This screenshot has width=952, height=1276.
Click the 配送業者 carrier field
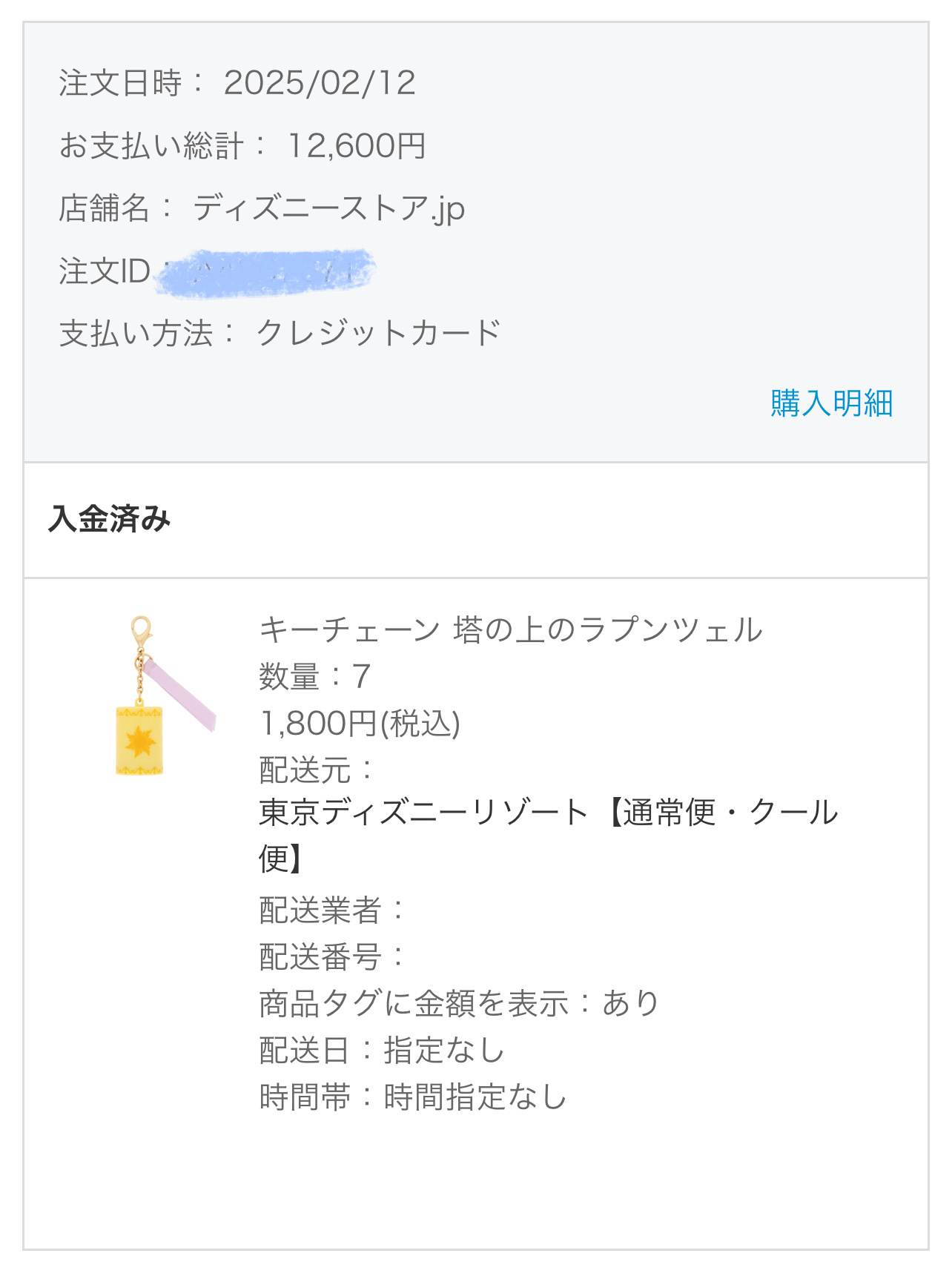(332, 910)
